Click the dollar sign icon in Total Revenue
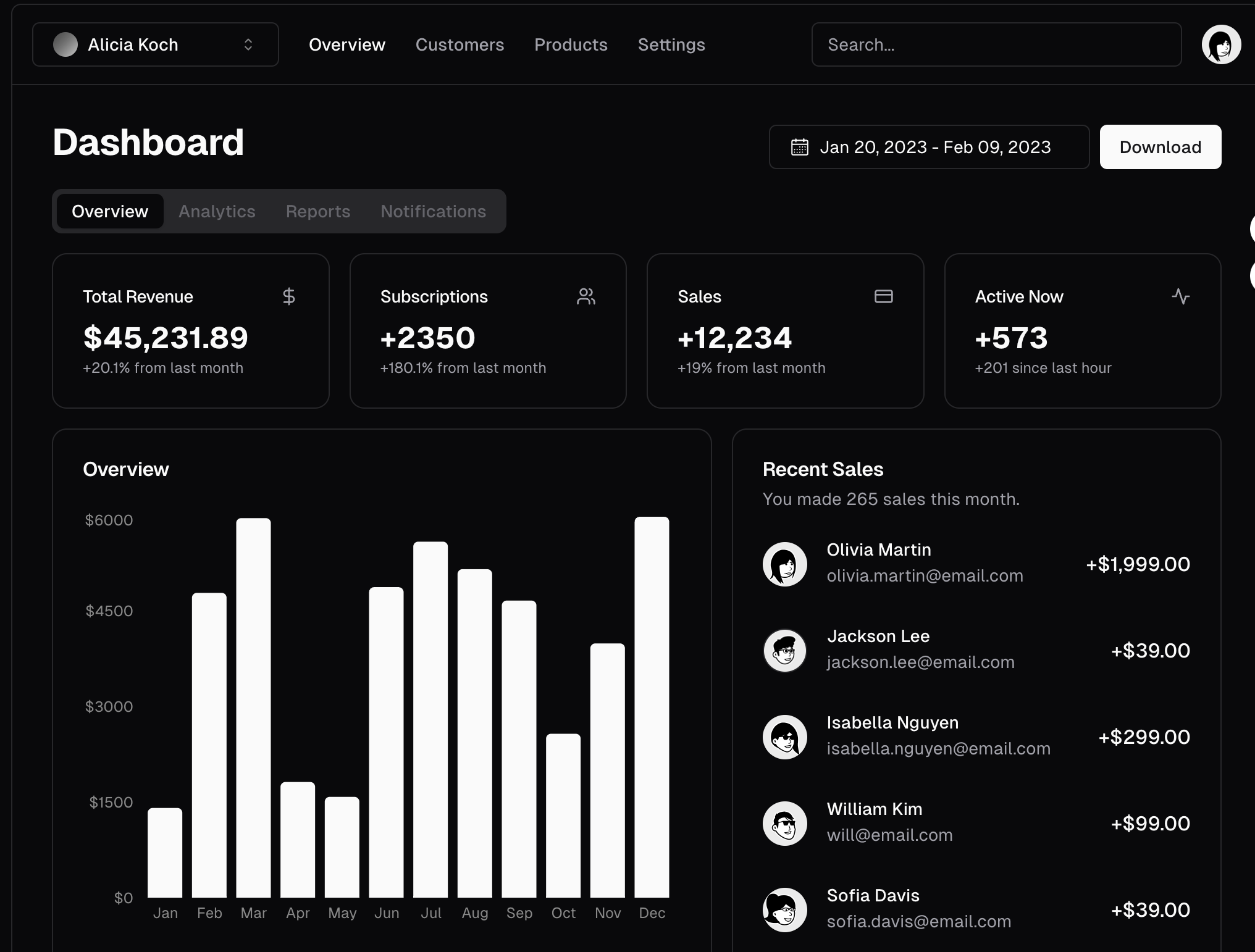The width and height of the screenshot is (1255, 952). coord(288,296)
